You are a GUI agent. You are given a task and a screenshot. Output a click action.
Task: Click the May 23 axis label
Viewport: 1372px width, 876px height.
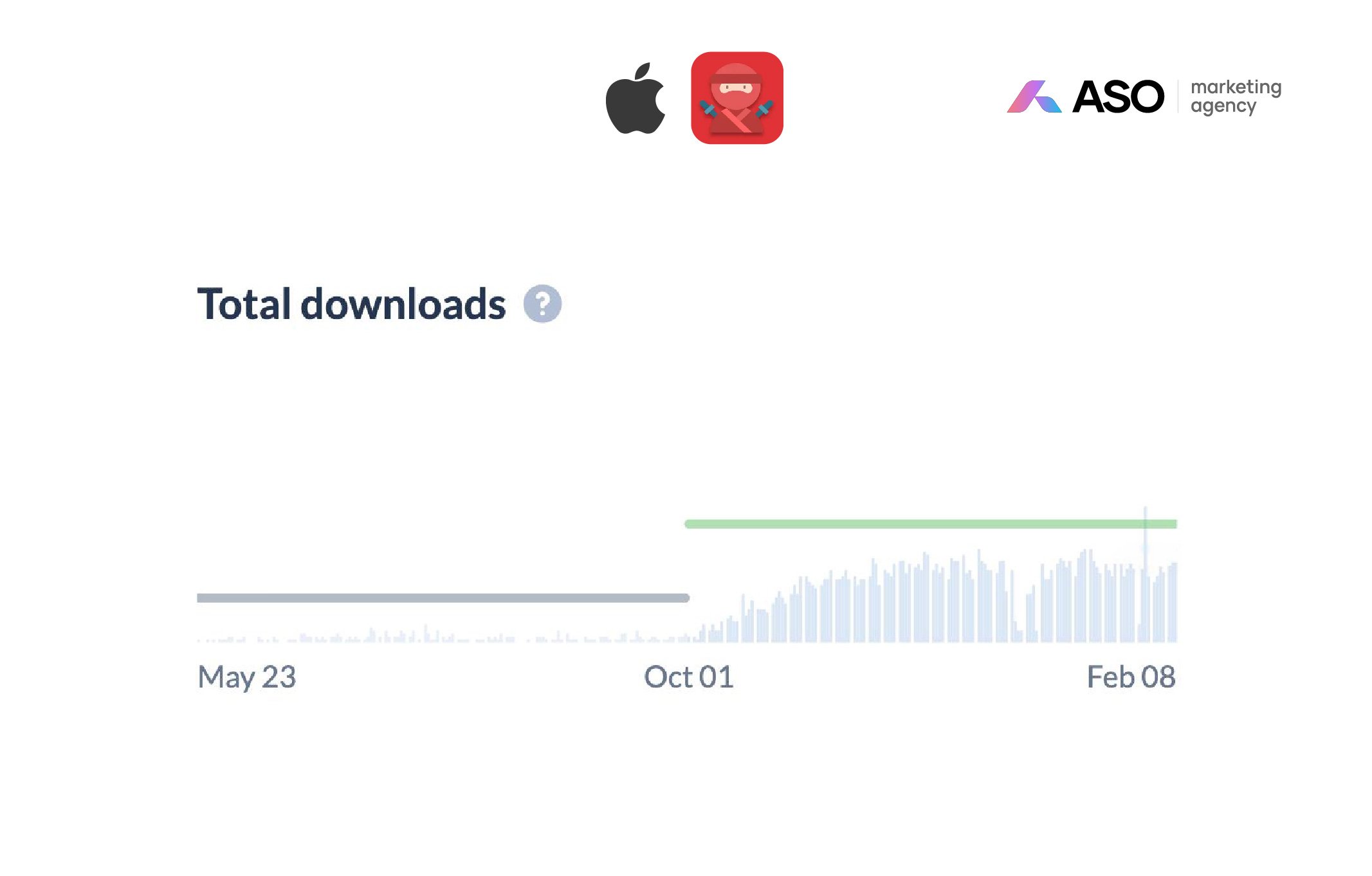coord(246,677)
